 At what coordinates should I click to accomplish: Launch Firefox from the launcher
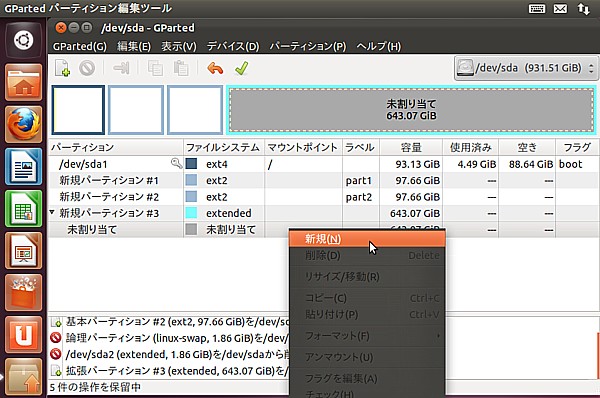tap(23, 125)
